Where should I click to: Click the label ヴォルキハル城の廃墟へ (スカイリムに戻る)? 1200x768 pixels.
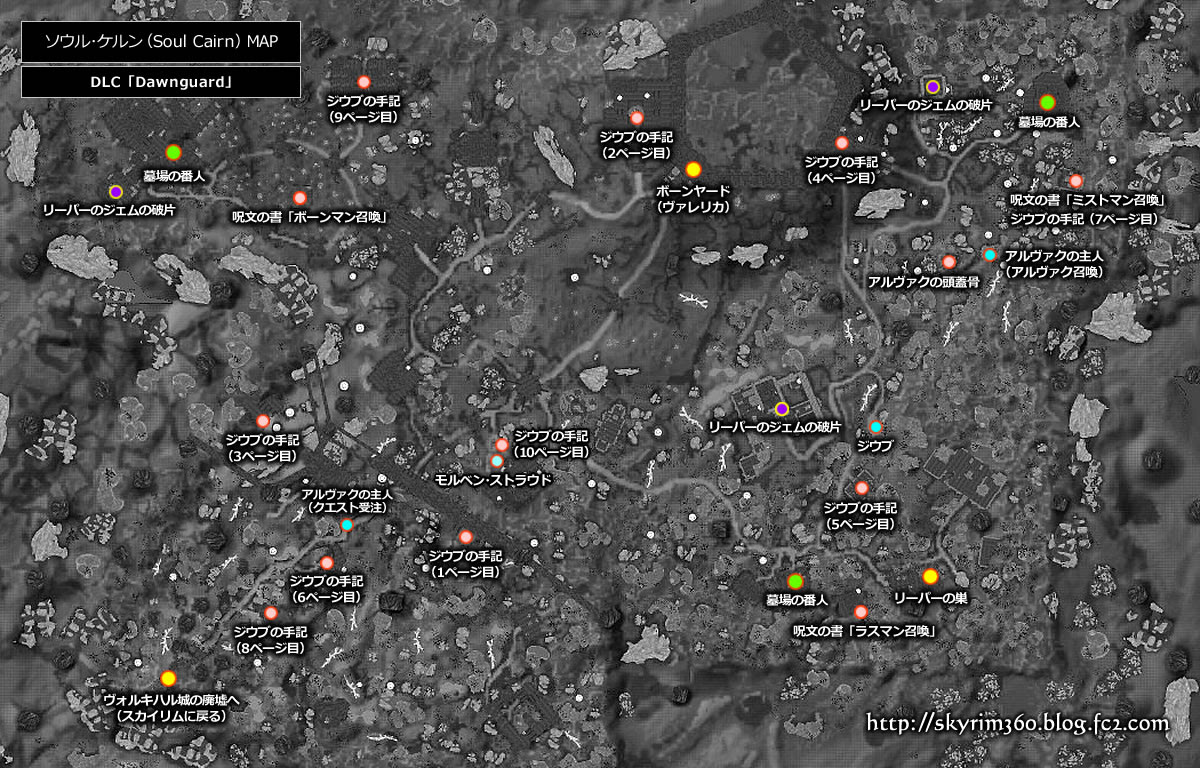coord(171,708)
